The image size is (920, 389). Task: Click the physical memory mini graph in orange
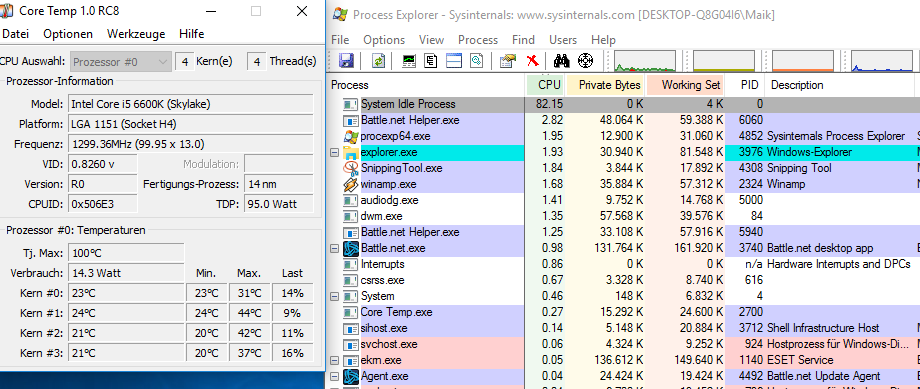click(803, 61)
